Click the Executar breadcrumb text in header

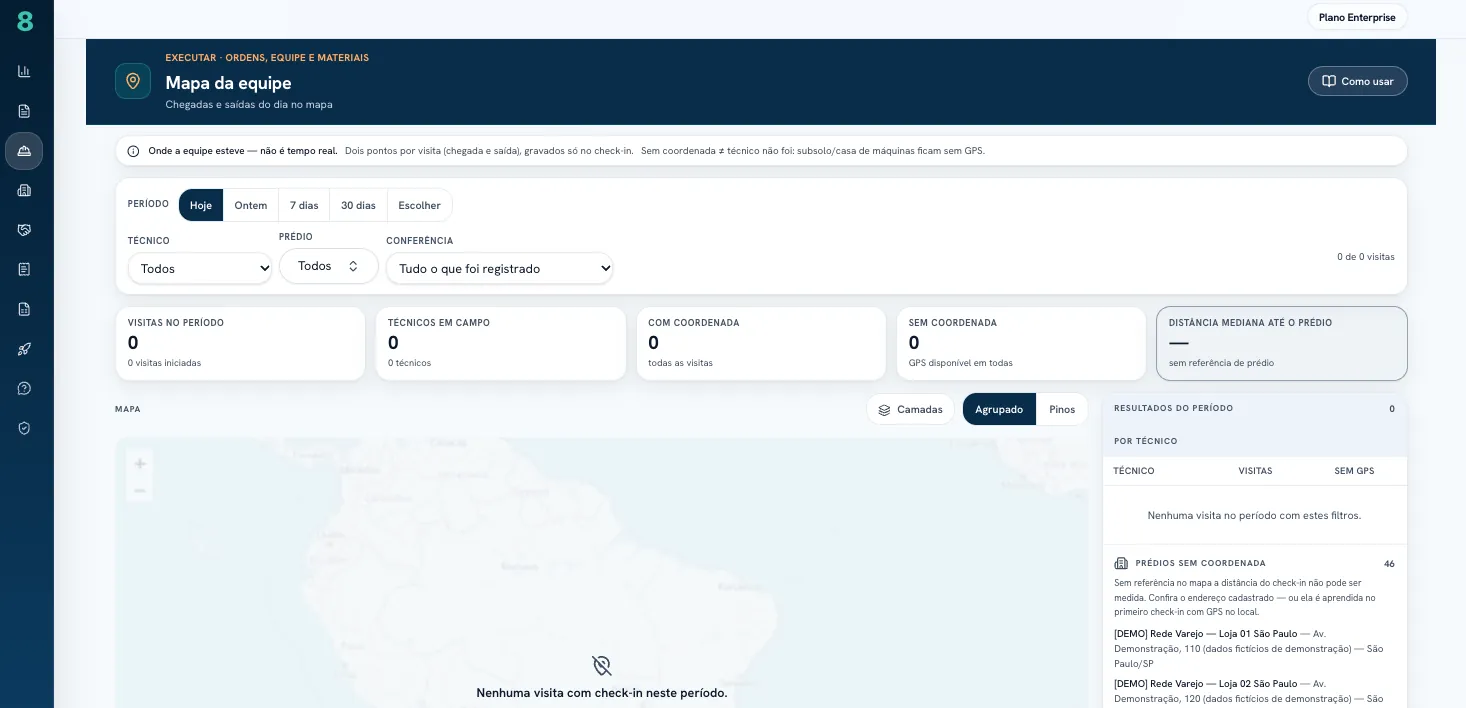267,58
